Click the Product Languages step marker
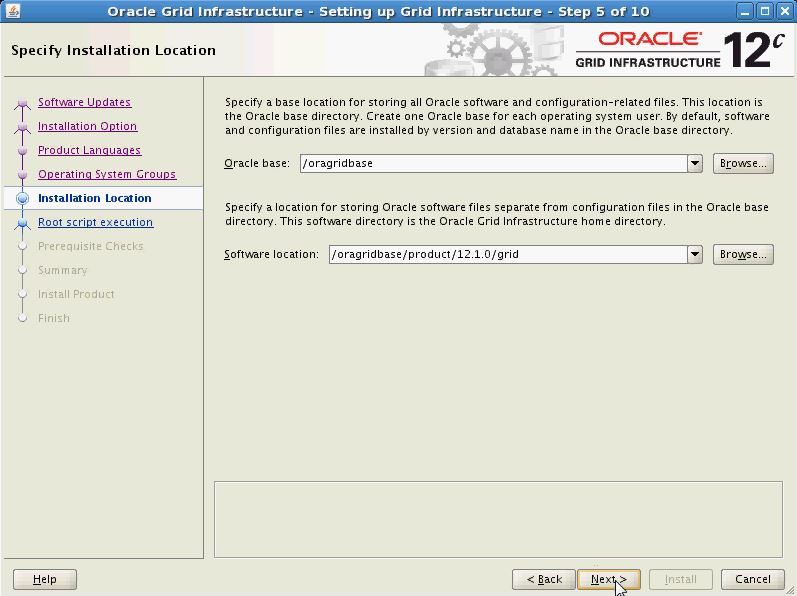This screenshot has width=797, height=596. pos(22,151)
